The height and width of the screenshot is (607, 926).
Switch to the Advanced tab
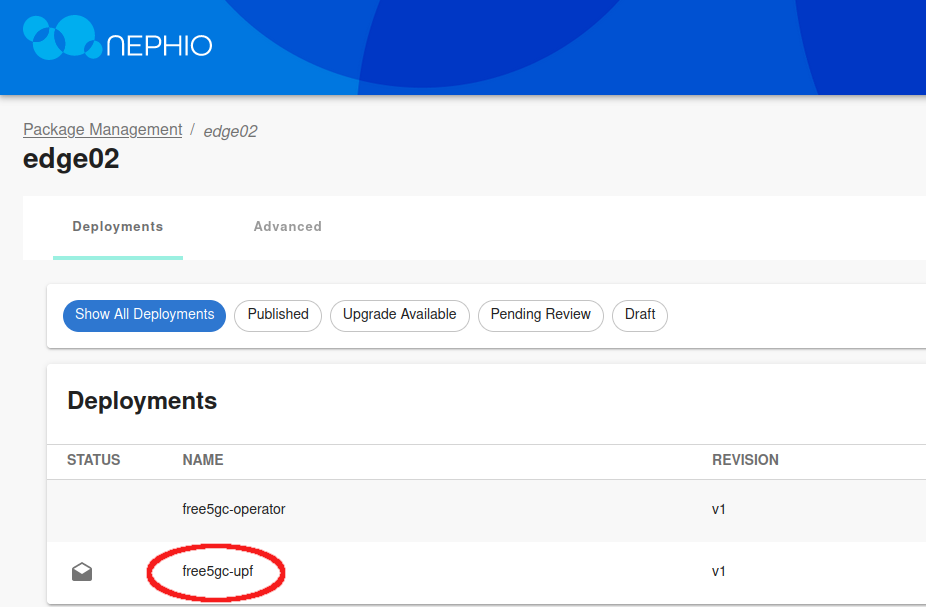[x=287, y=227]
